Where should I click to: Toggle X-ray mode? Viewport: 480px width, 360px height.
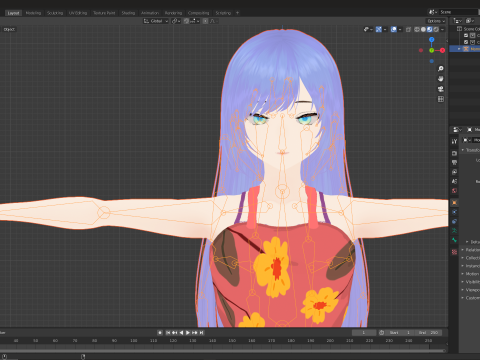[x=408, y=29]
